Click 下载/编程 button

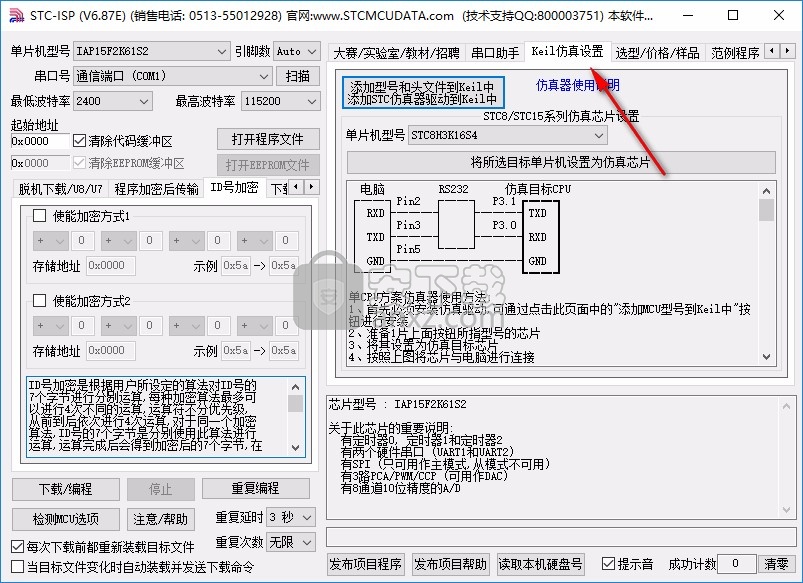(66, 489)
